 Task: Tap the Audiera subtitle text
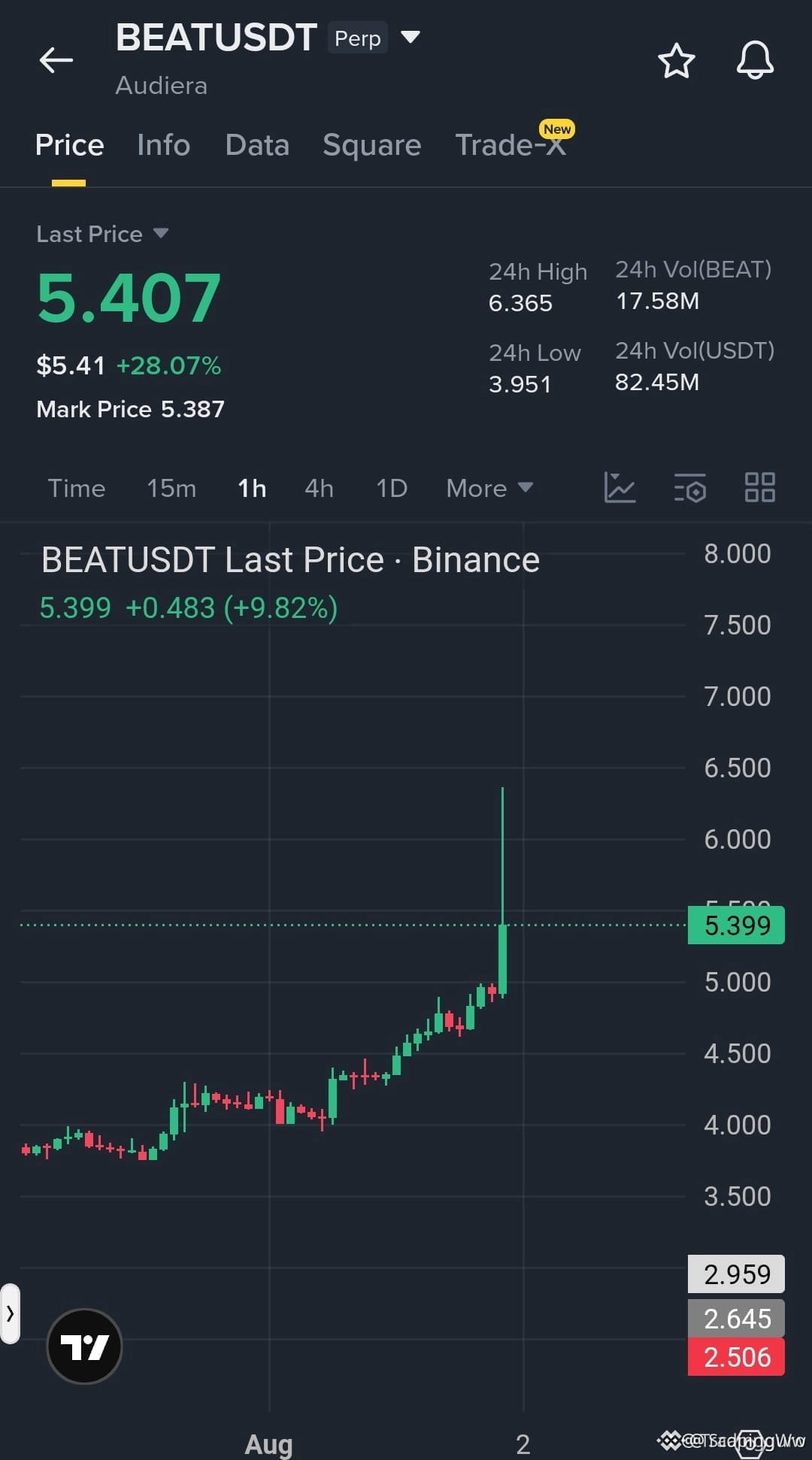[x=161, y=85]
